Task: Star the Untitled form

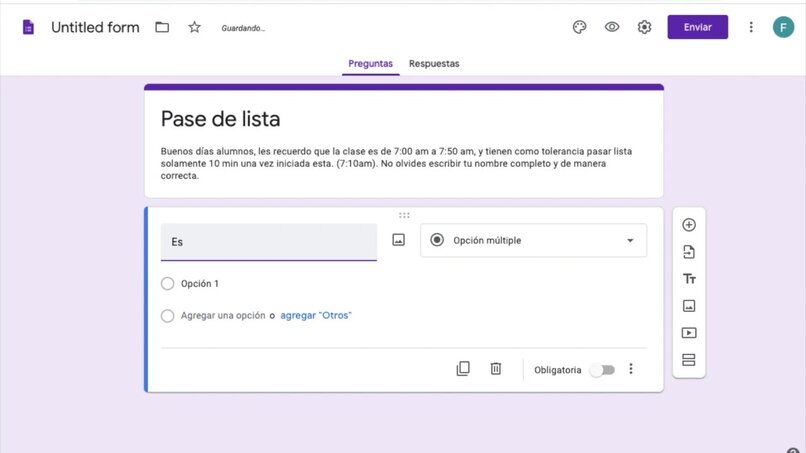Action: (x=194, y=27)
